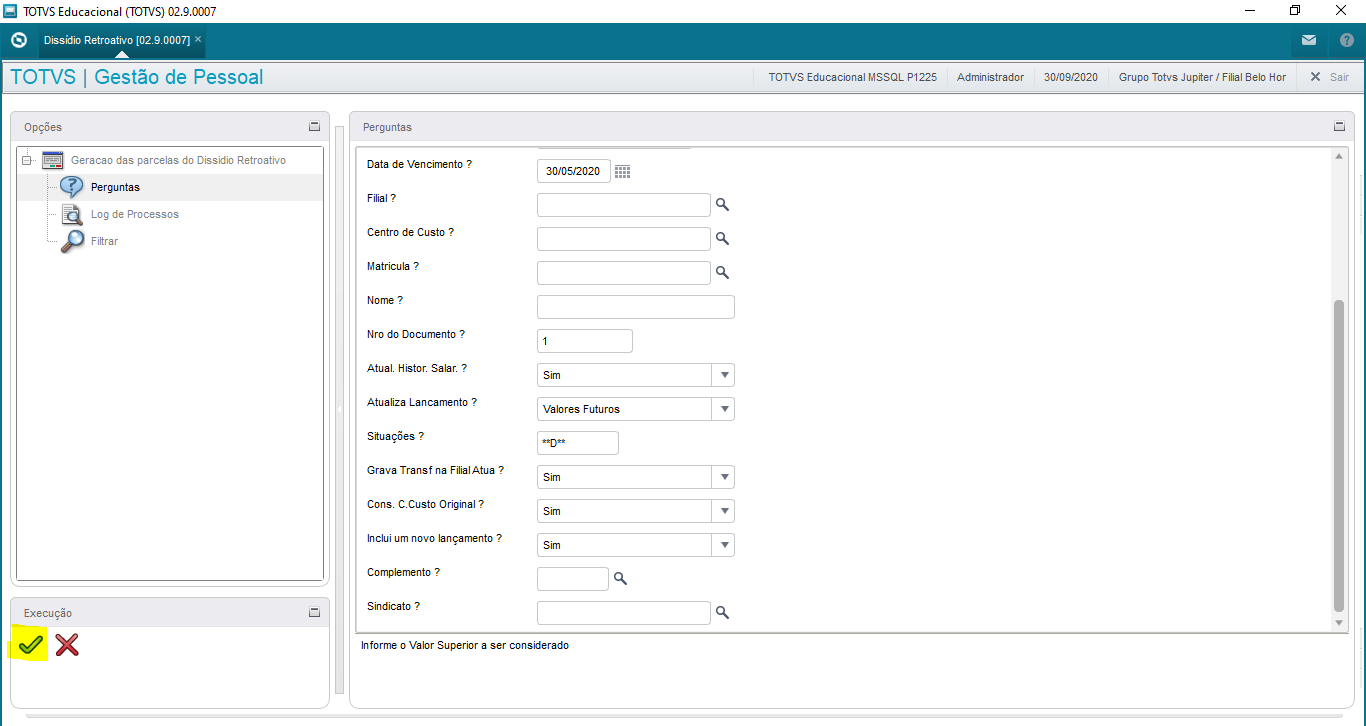
Task: Close the Dissídio Retroativo tab
Action: [198, 39]
